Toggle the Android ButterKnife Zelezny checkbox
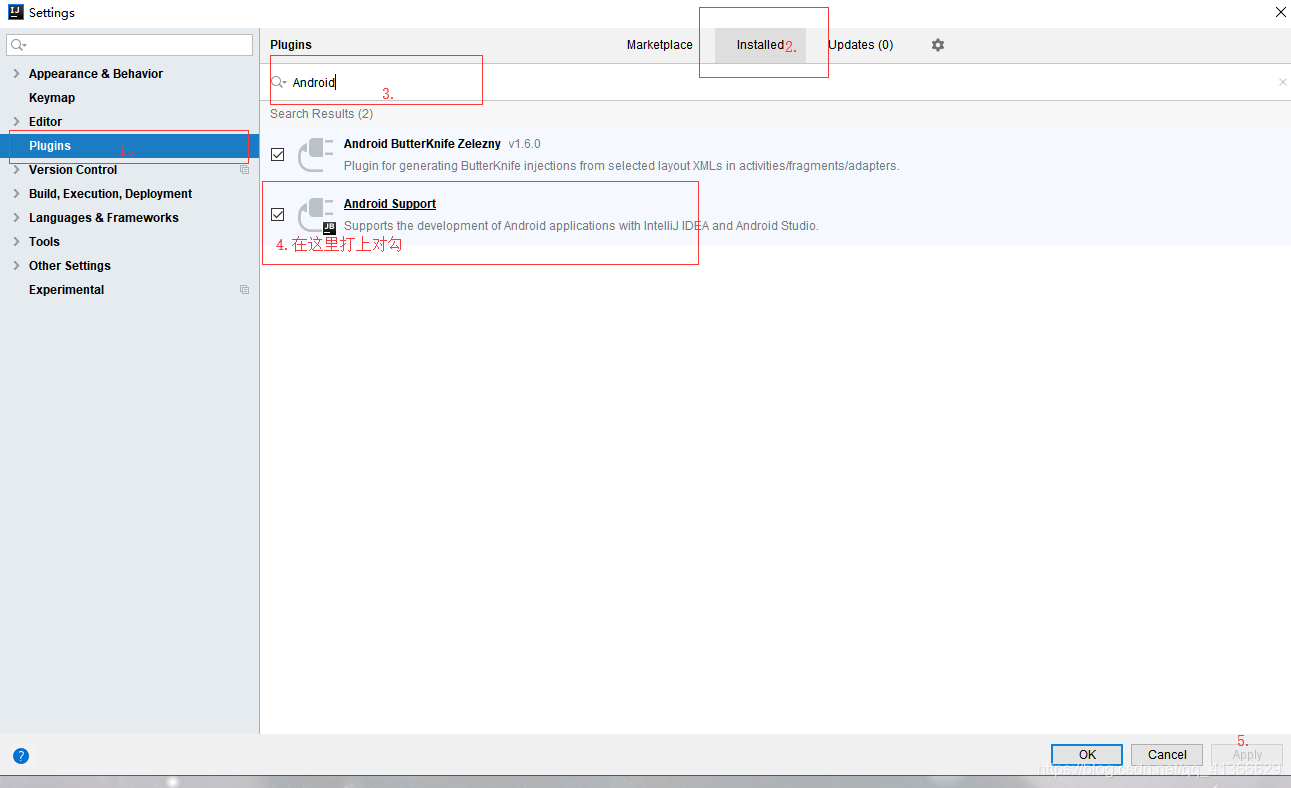The width and height of the screenshot is (1291, 788). (x=278, y=155)
